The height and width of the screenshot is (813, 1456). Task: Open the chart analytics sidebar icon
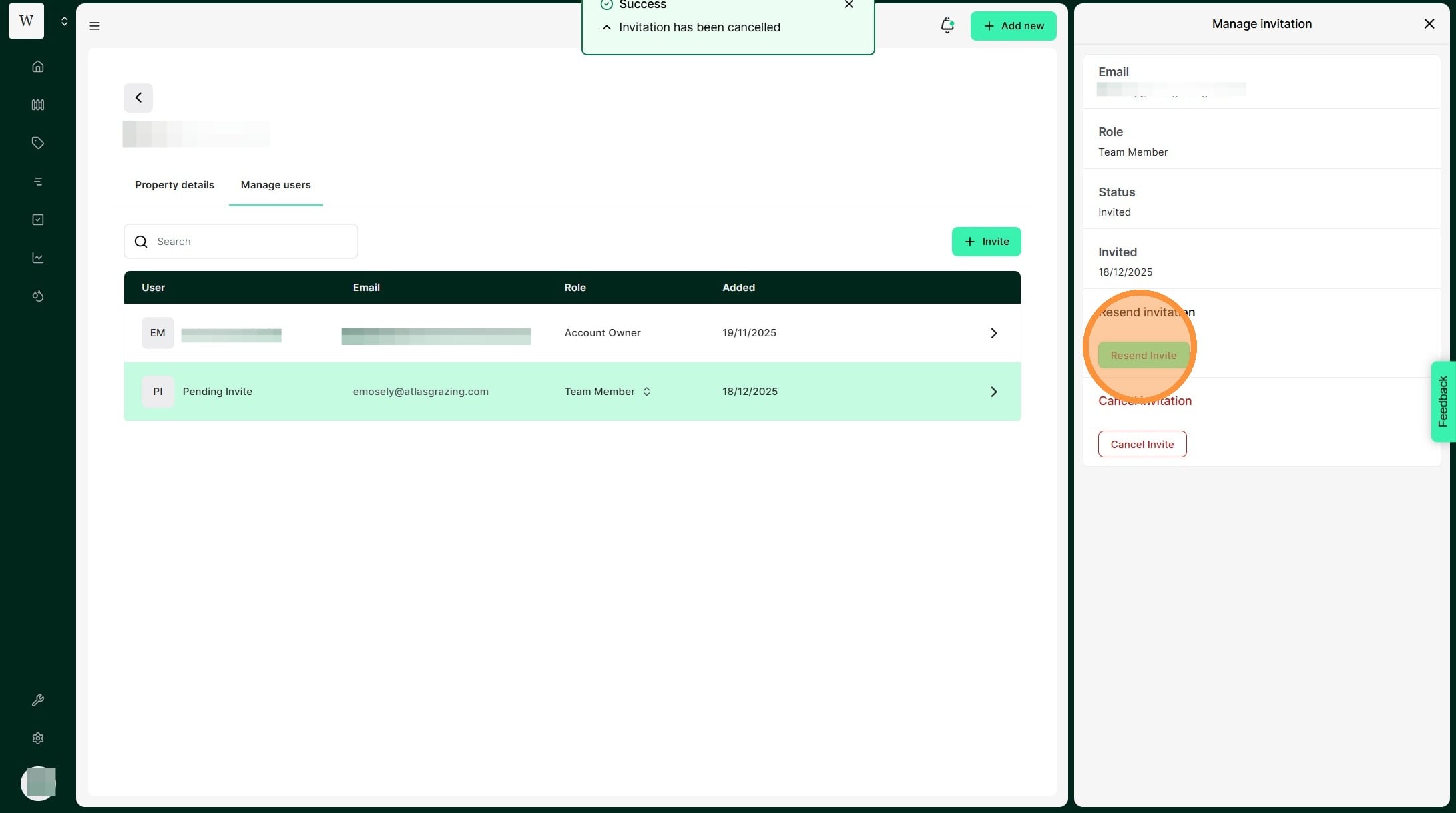pyautogui.click(x=38, y=258)
